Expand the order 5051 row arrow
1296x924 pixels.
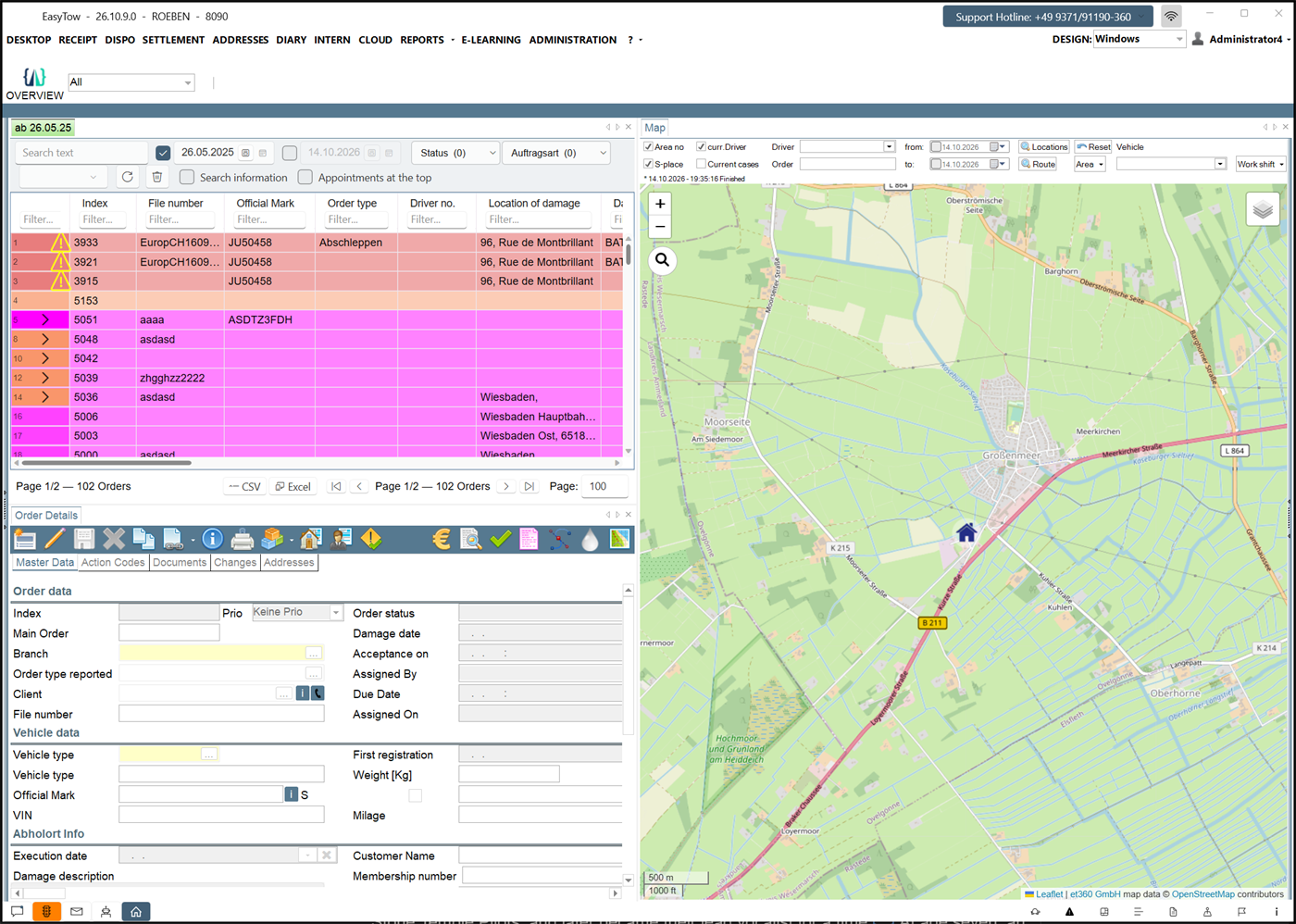[x=45, y=319]
